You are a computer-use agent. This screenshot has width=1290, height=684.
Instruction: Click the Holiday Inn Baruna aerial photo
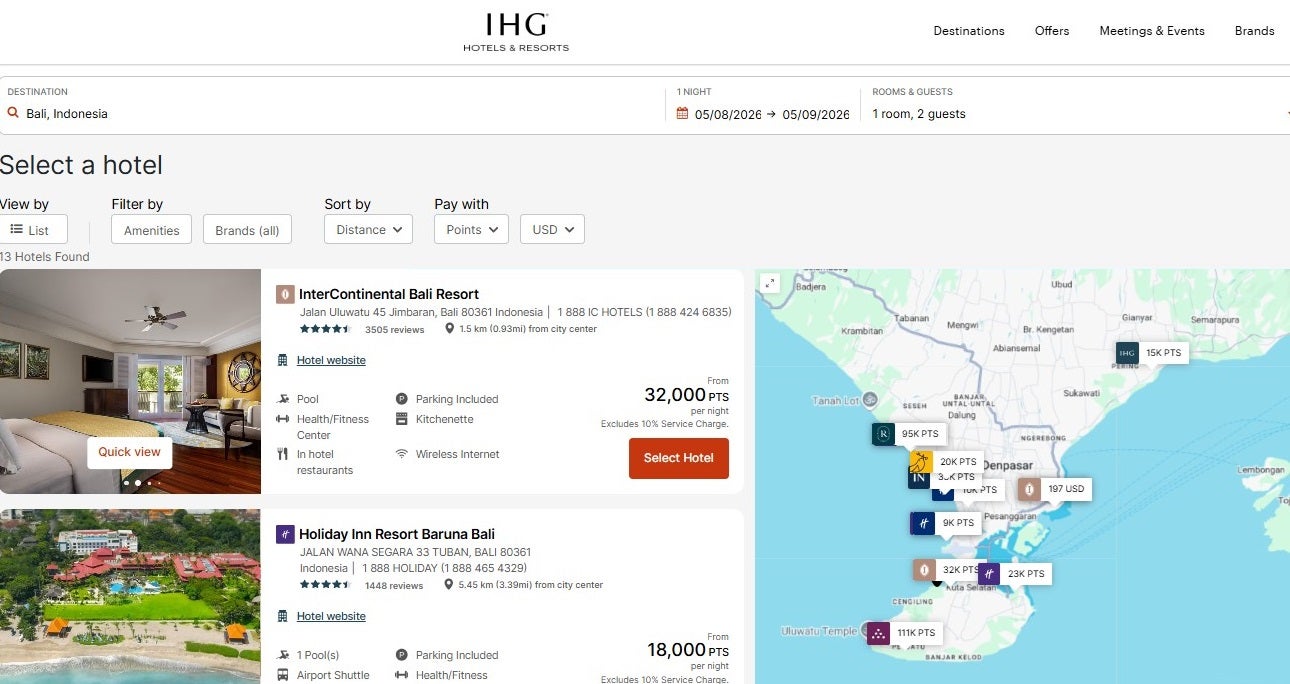[130, 596]
